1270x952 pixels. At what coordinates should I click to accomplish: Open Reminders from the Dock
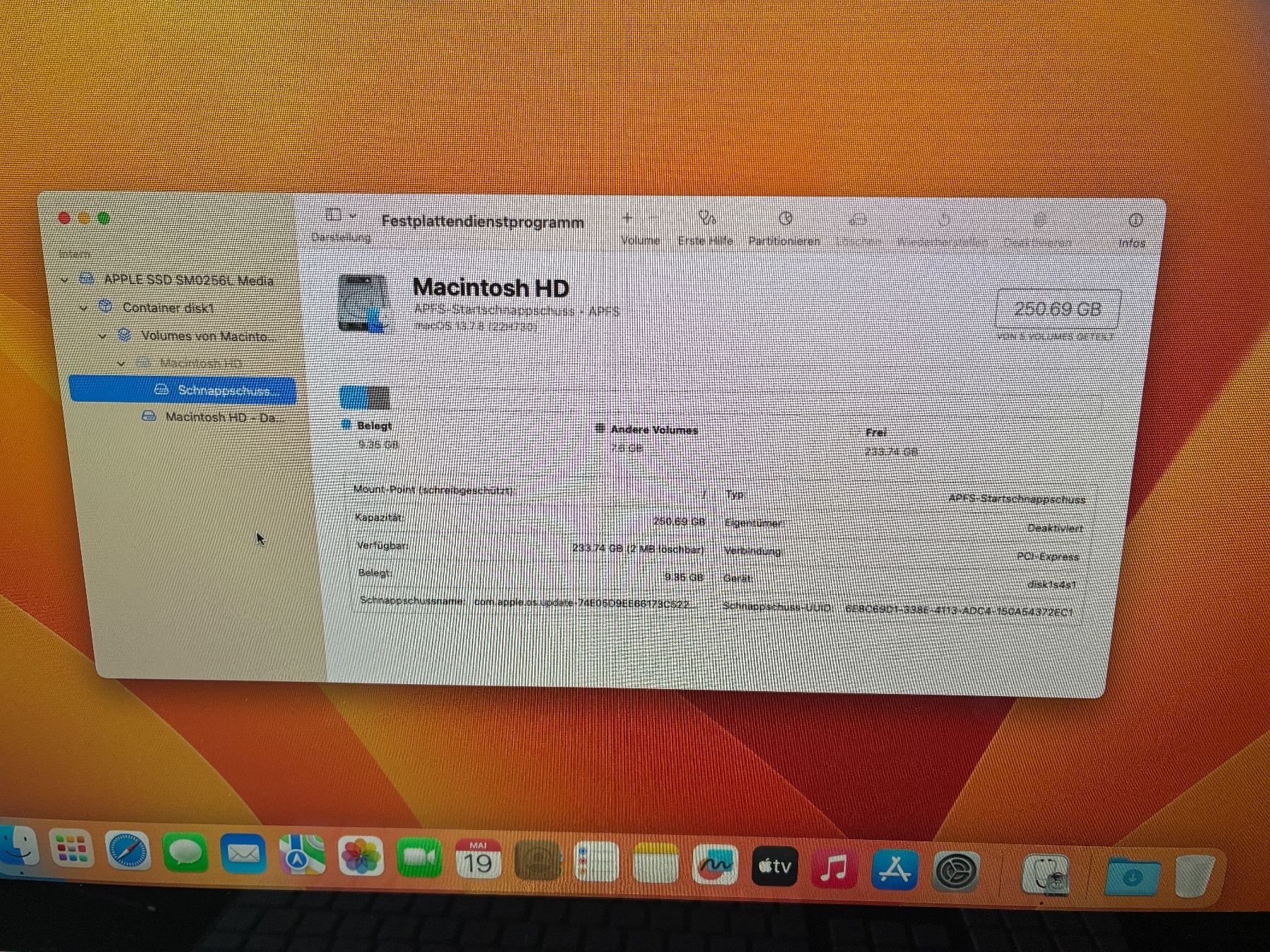[x=596, y=862]
